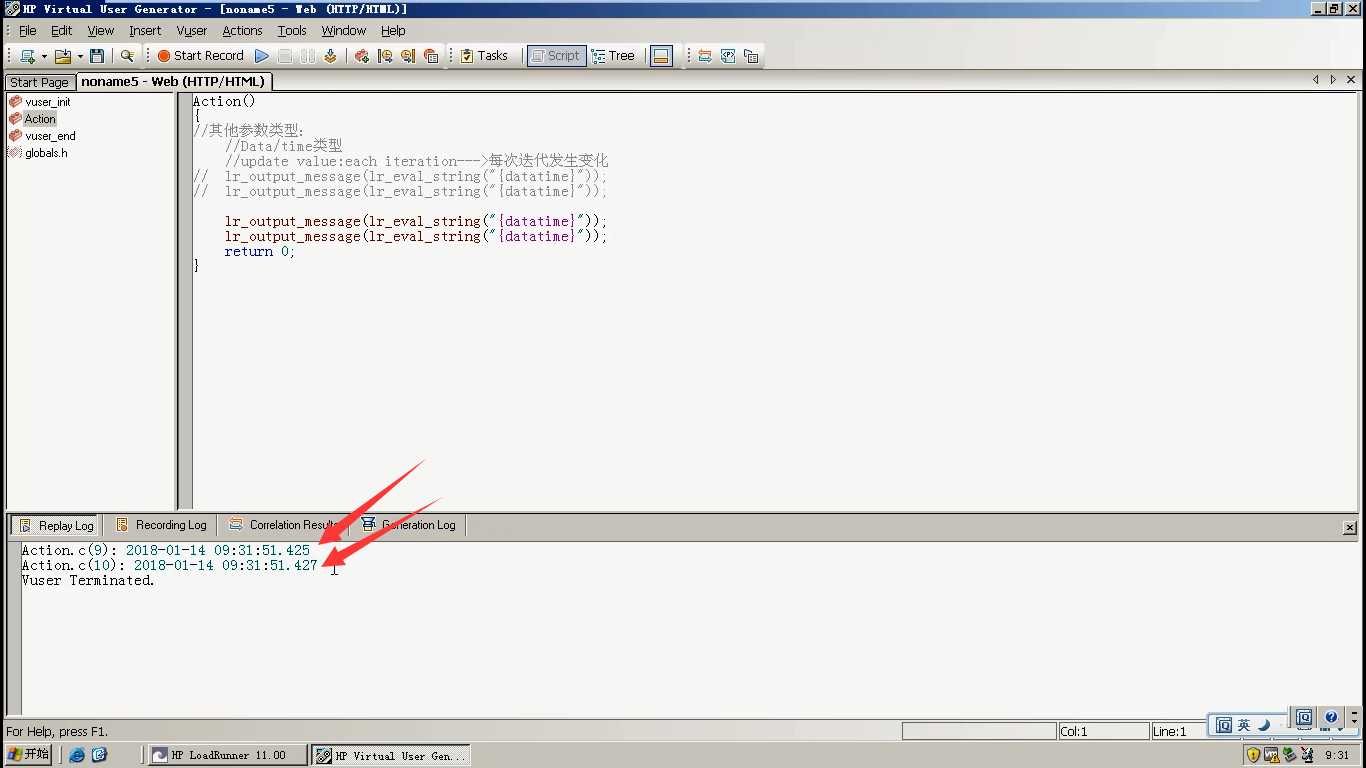Start recording with Start Record button
The height and width of the screenshot is (768, 1366).
[x=200, y=56]
